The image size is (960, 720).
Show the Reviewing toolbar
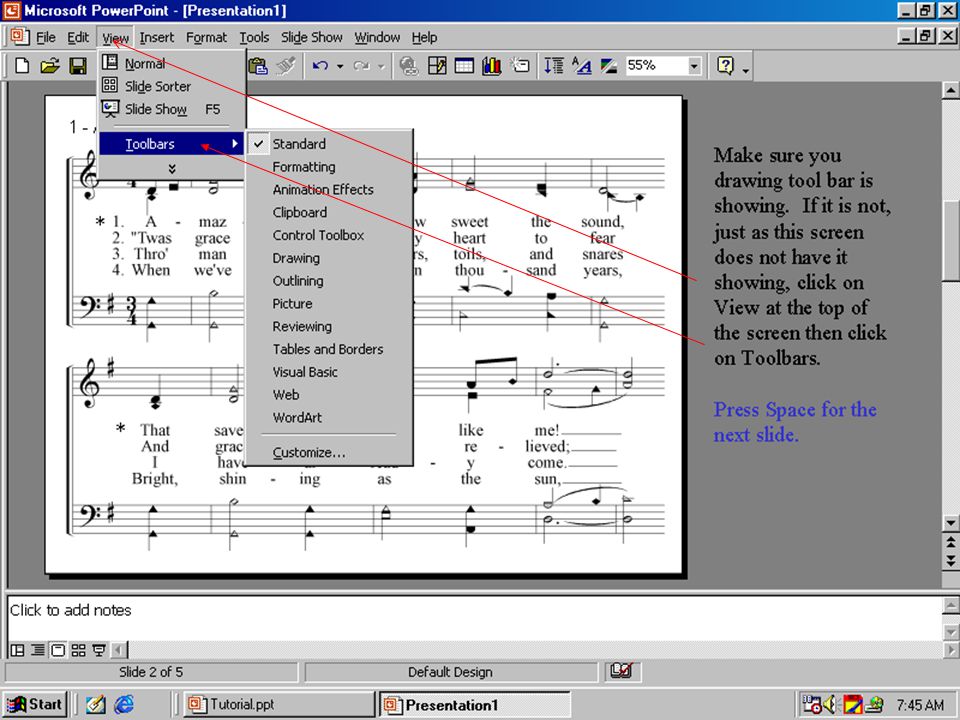(329, 326)
